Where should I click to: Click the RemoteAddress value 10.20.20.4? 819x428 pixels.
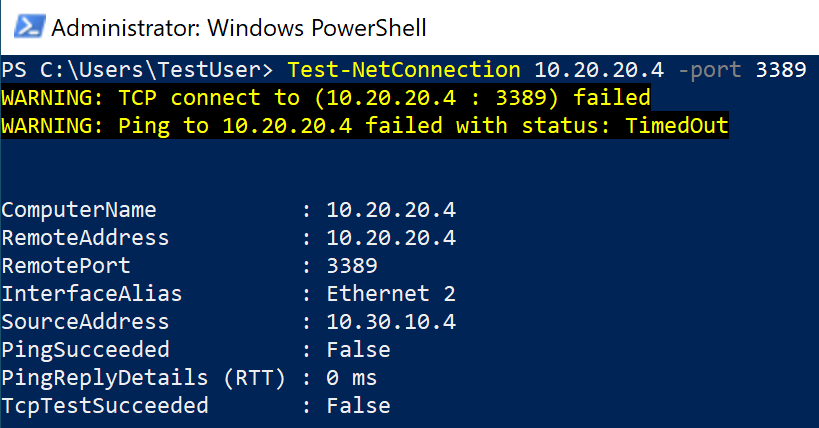(x=391, y=238)
